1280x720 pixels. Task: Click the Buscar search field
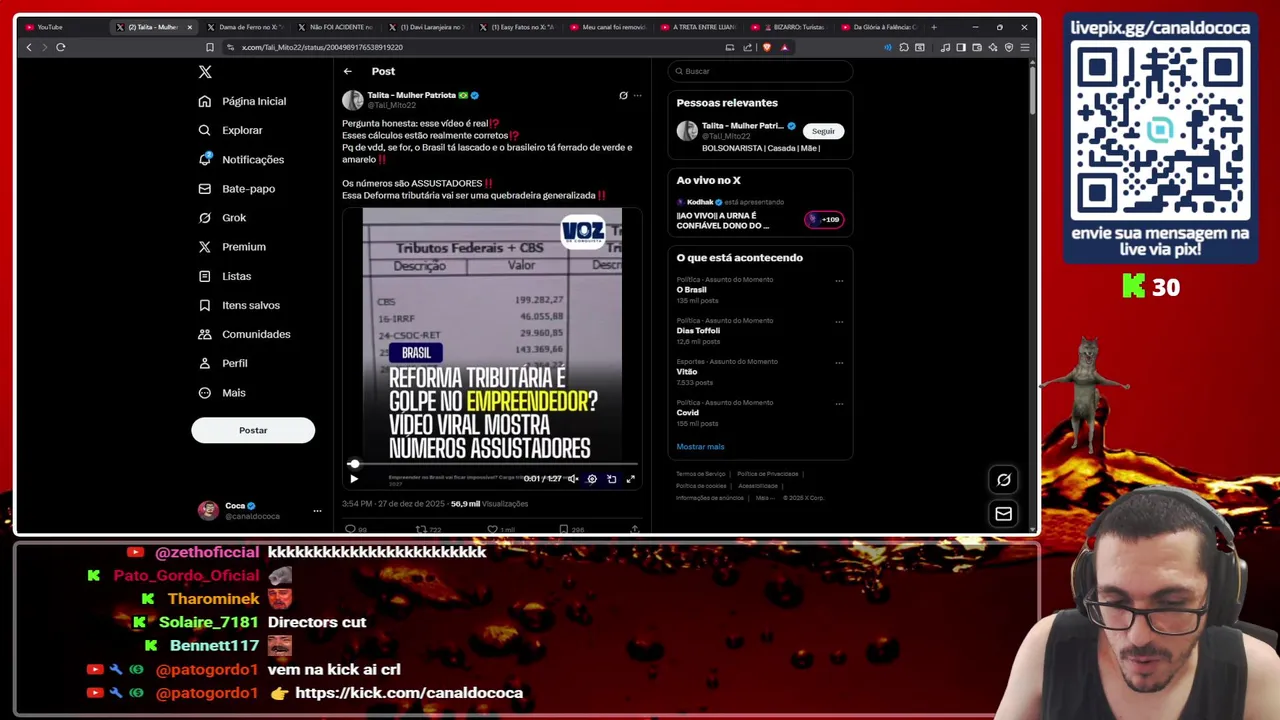(760, 71)
